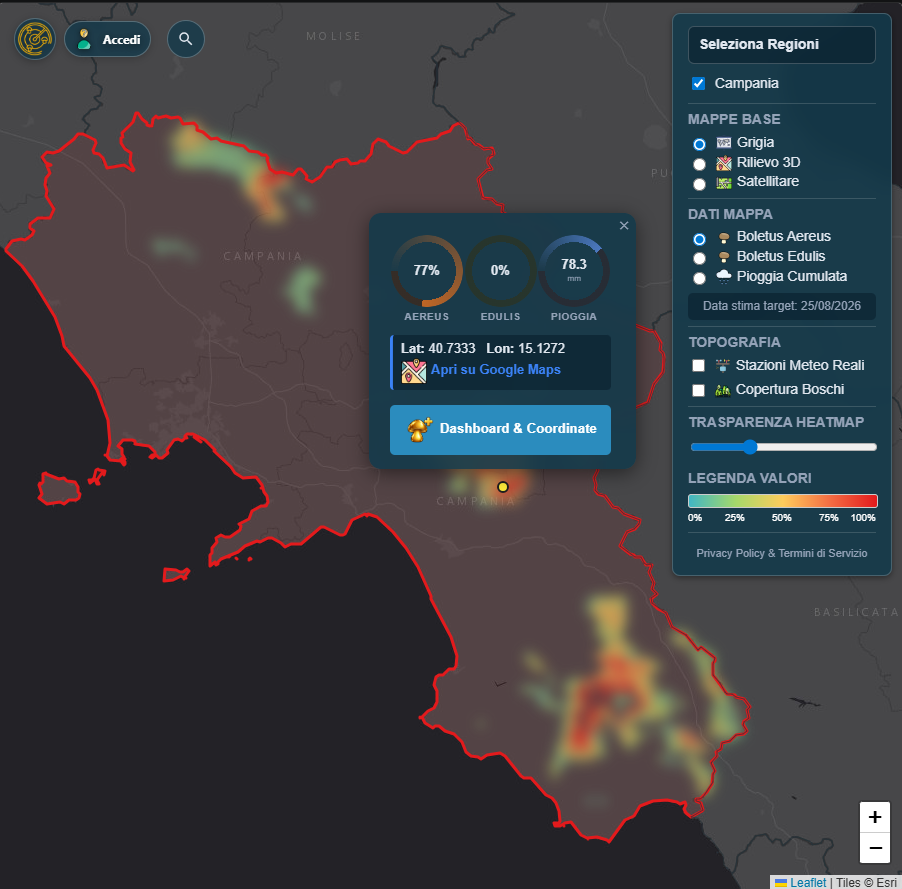Select the Boletus Aereus data radio

pos(699,239)
